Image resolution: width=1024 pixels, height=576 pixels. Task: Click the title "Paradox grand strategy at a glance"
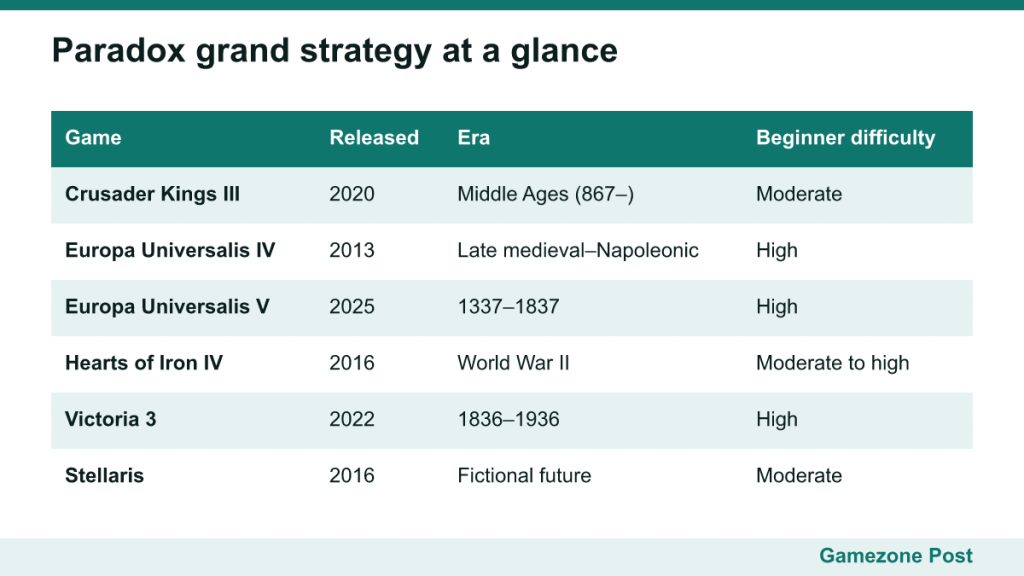[x=334, y=51]
